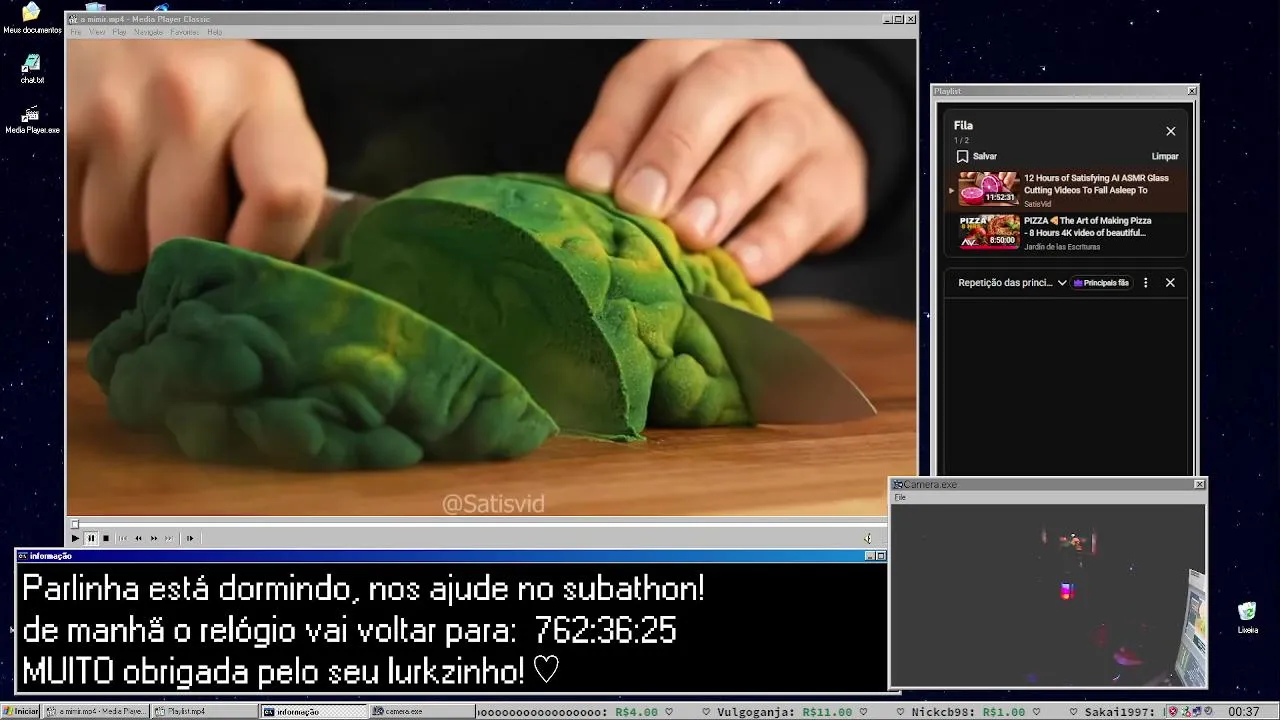Pause the video in Media Player Classic

coord(90,538)
